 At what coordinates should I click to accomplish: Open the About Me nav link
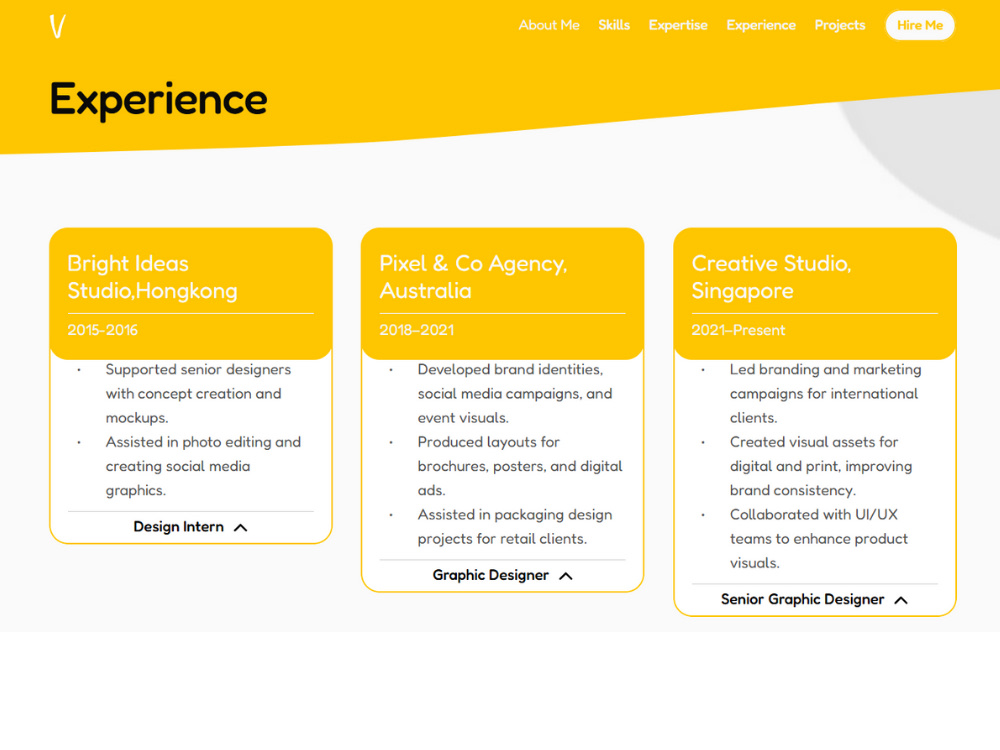click(x=548, y=26)
